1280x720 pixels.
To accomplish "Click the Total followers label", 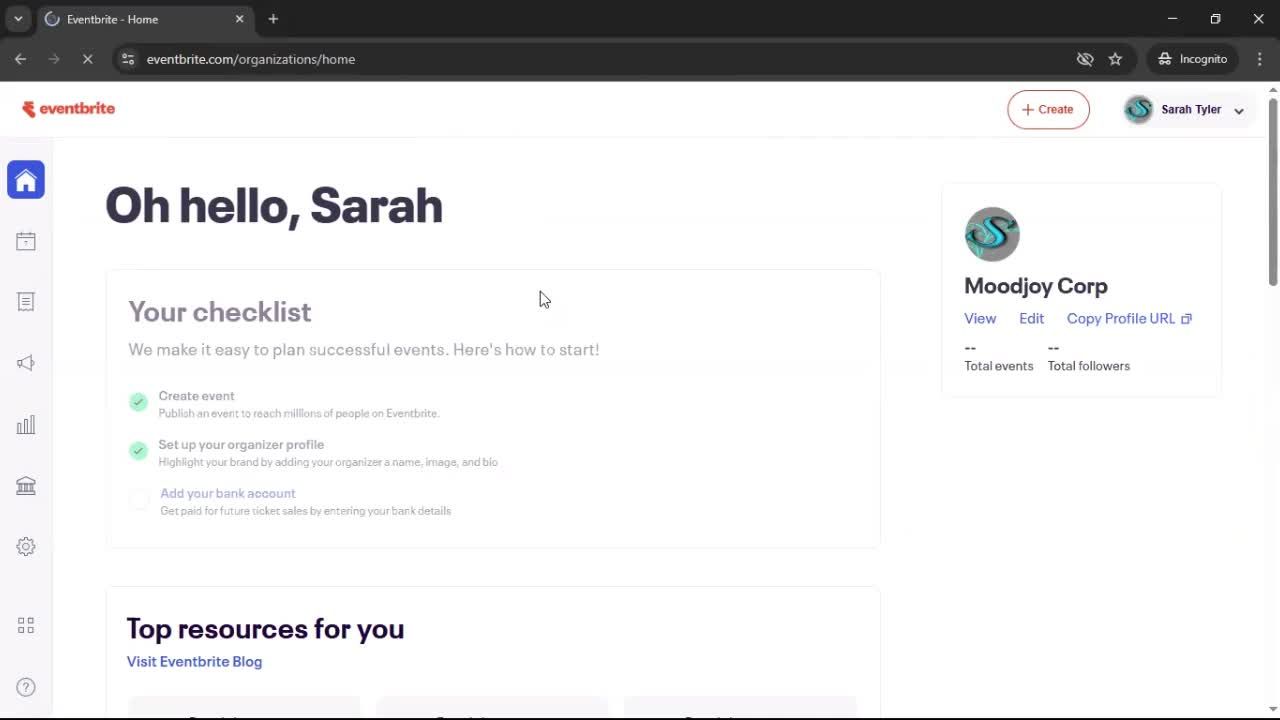I will tap(1089, 366).
